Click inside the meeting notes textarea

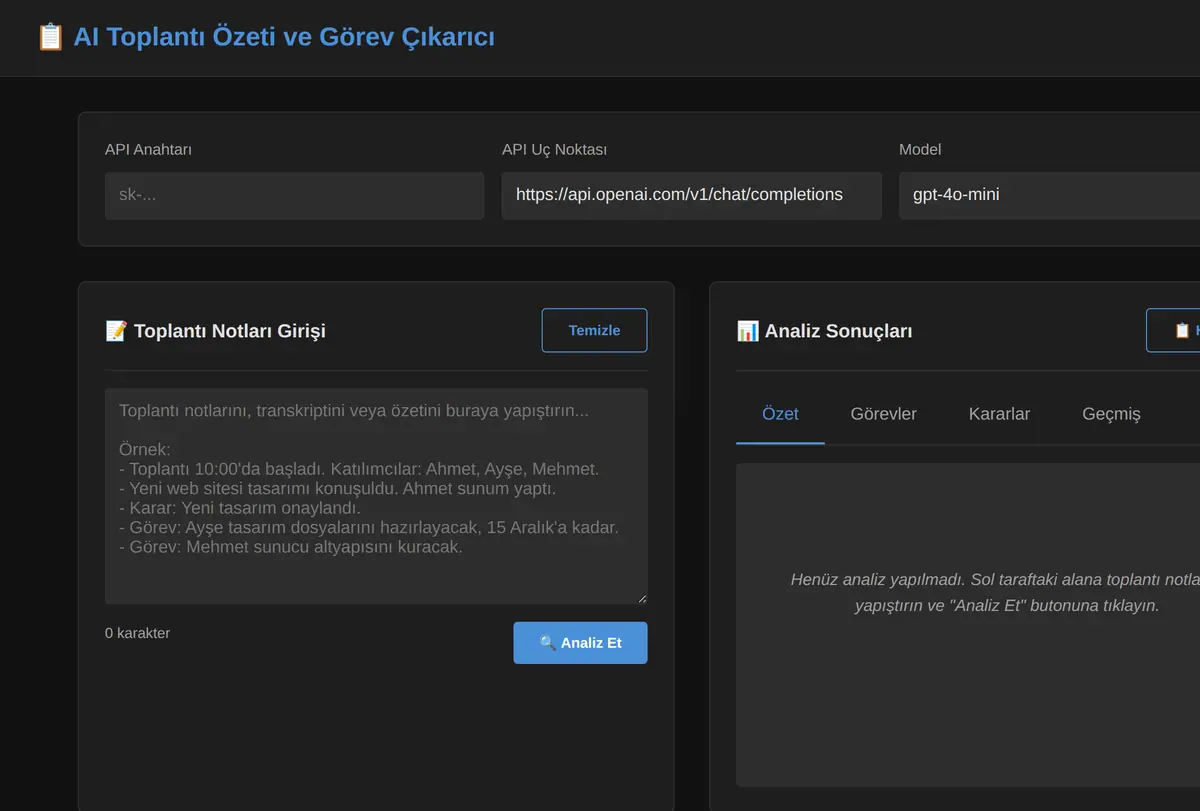click(x=376, y=496)
